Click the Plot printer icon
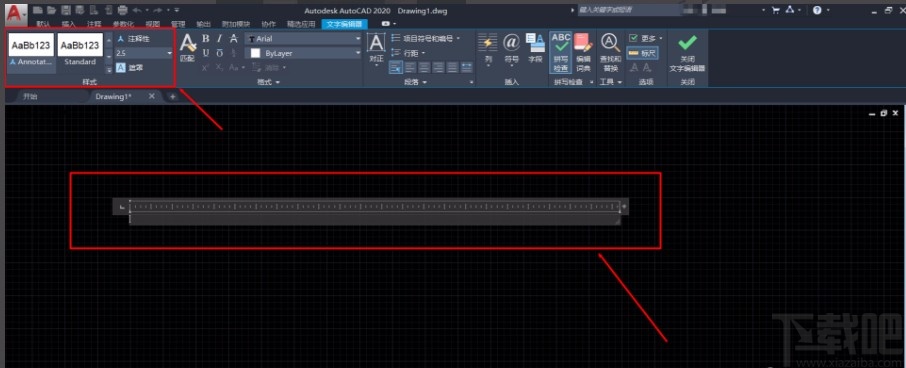 [x=122, y=10]
